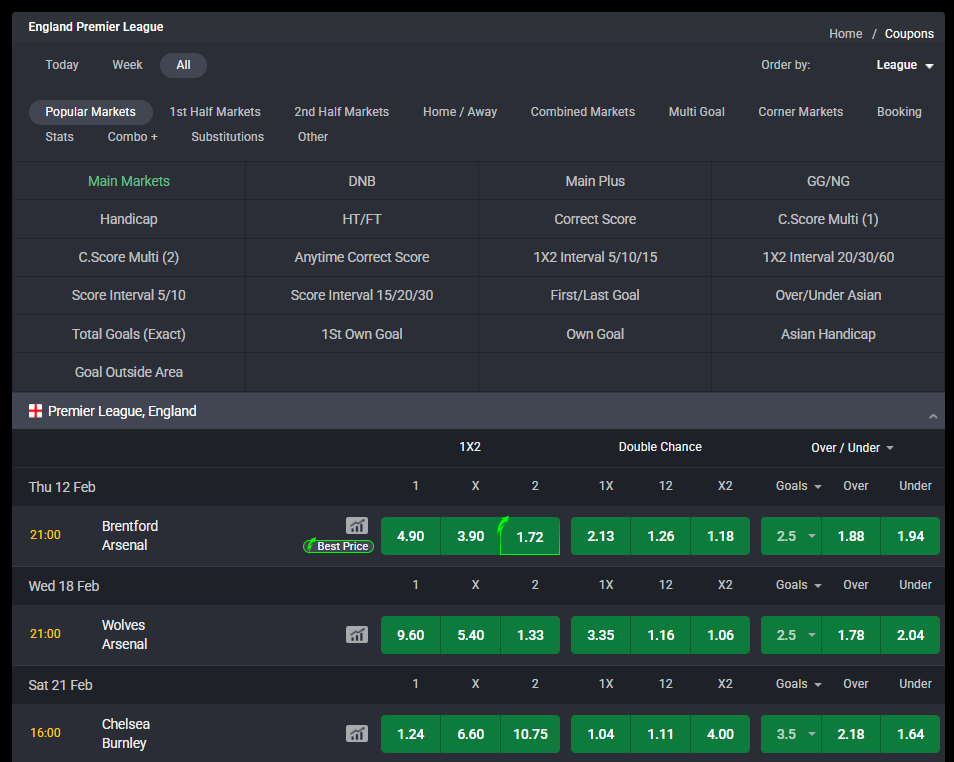954x762 pixels.
Task: Open stats icon for Wolves vs Arsenal
Action: tap(357, 634)
